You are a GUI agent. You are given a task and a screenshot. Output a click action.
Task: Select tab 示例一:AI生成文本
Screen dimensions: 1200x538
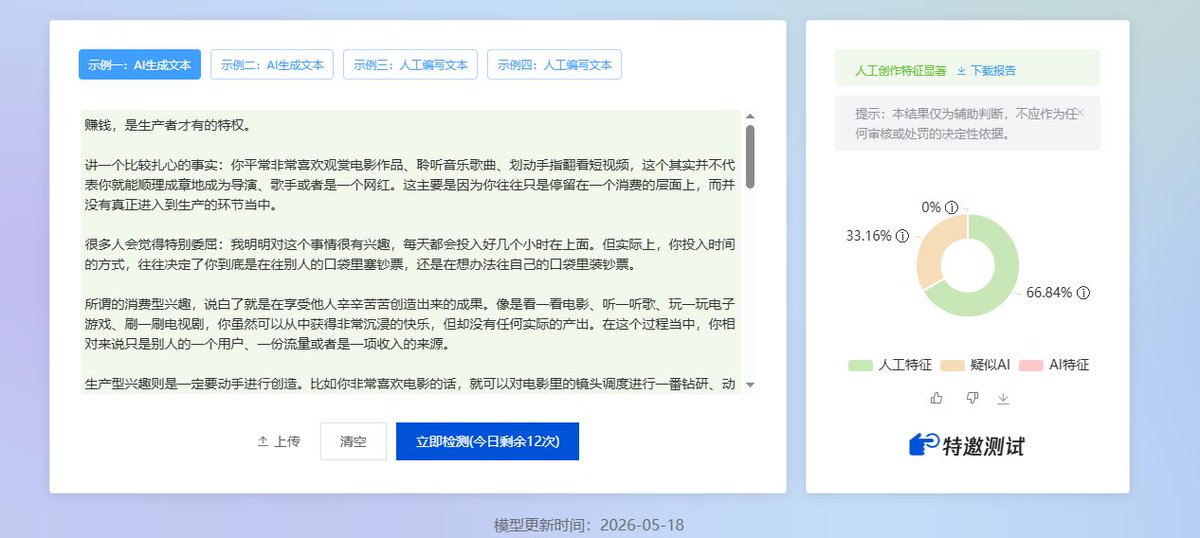(x=140, y=65)
